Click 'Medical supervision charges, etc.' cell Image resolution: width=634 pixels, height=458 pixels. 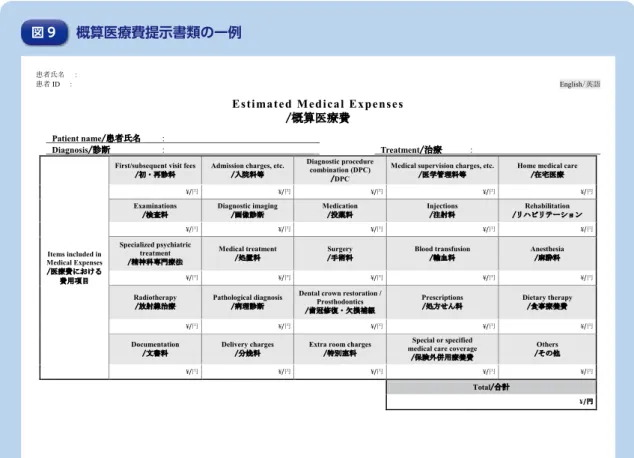pos(442,170)
